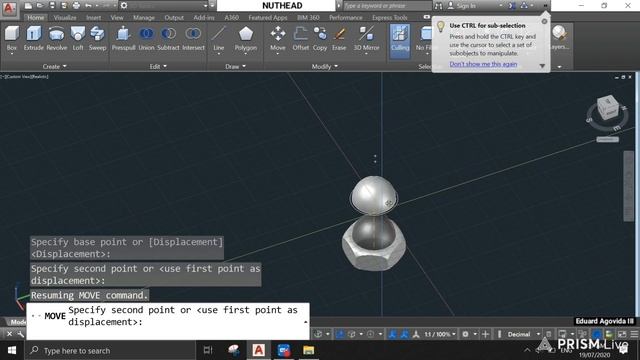Click the Sign In button
Viewport: 640px width, 360px height.
point(462,6)
